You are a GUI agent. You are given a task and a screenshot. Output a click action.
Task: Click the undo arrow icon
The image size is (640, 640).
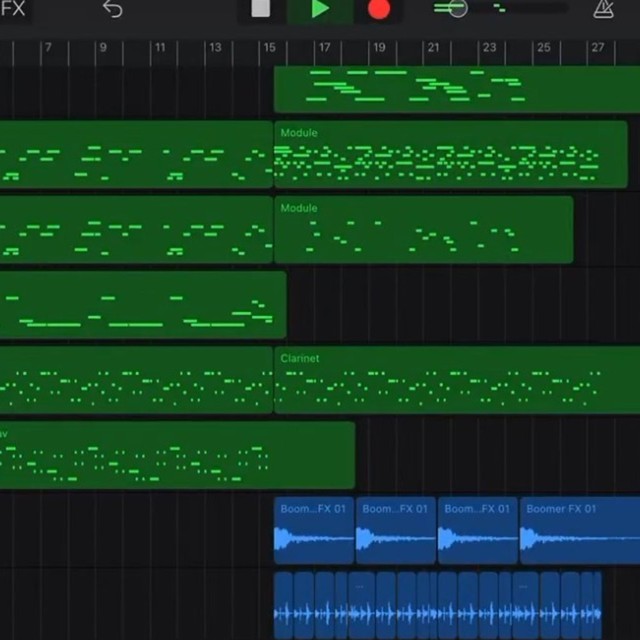[112, 9]
